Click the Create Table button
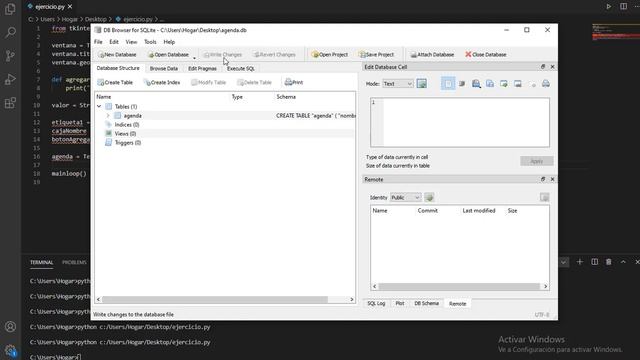The height and width of the screenshot is (360, 640). [x=115, y=82]
